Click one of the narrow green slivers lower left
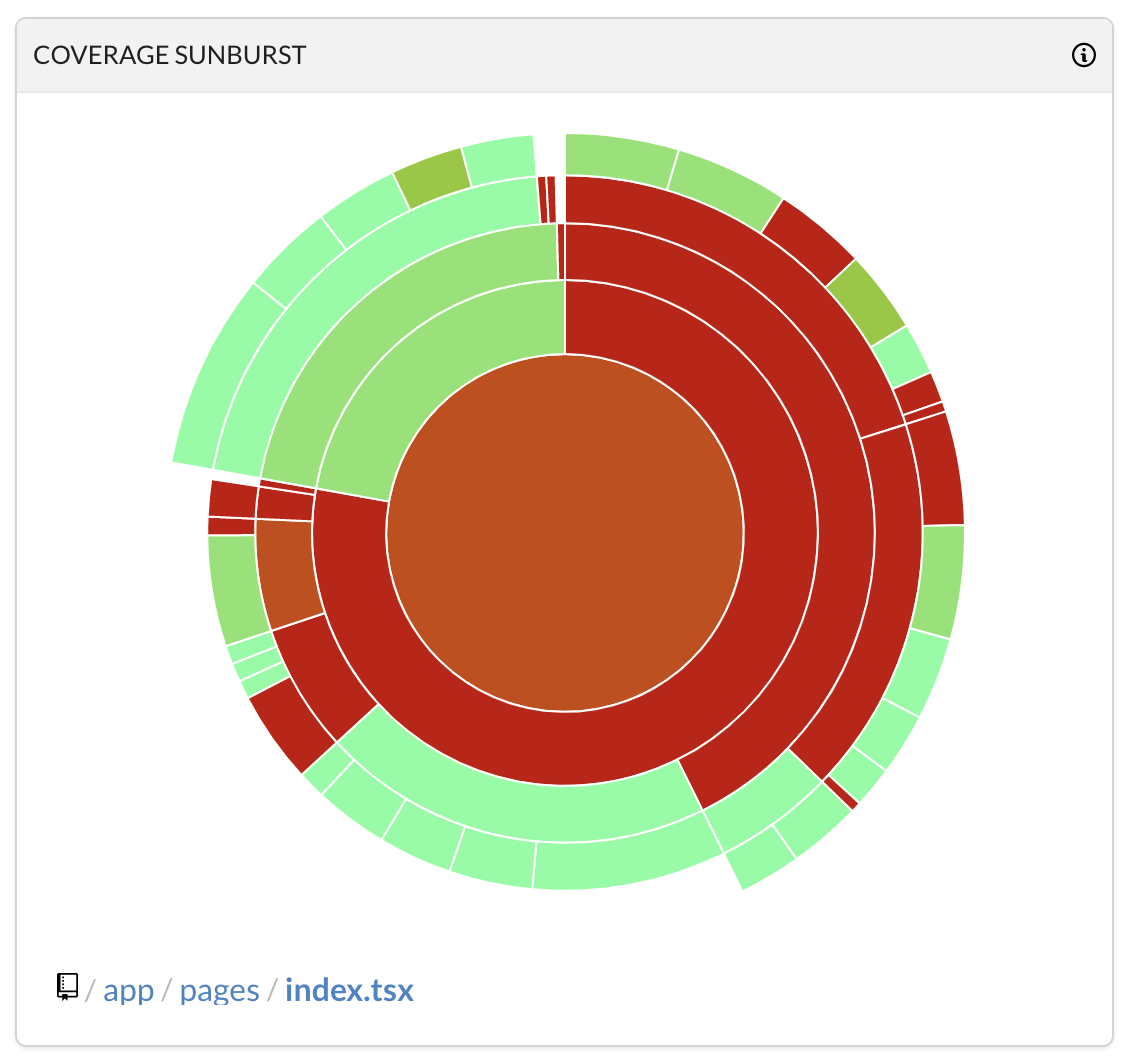 click(x=252, y=655)
